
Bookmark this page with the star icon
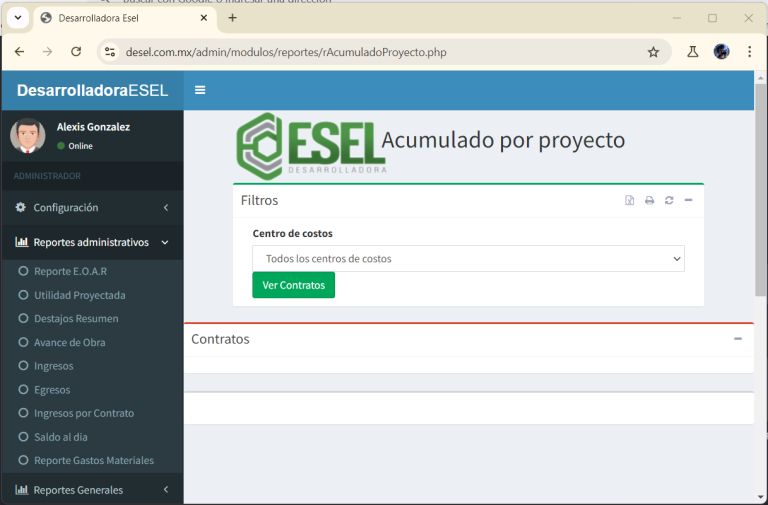click(653, 52)
